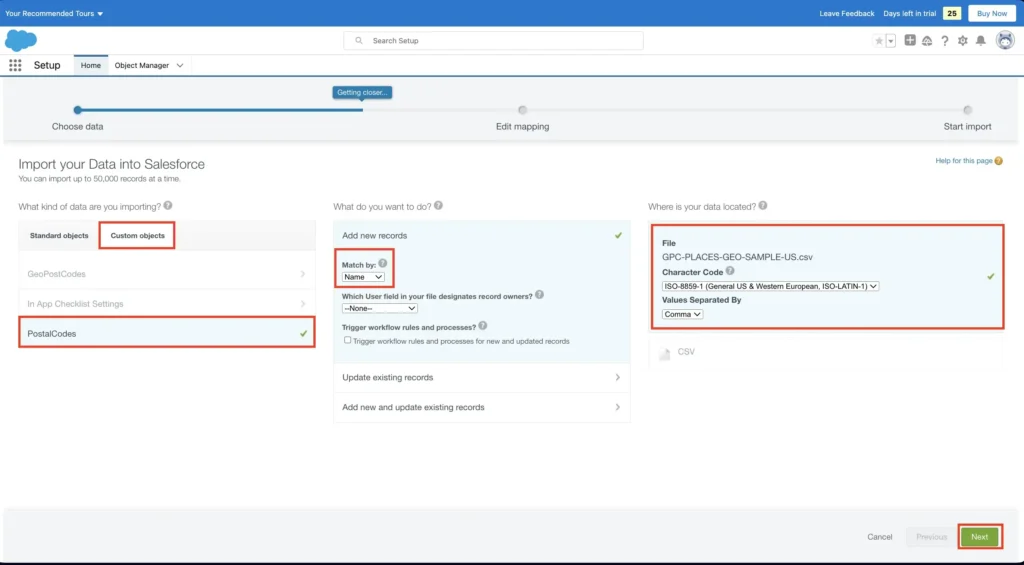Screen dimensions: 1024x565
Task: Click the Salesforce cloud logo
Action: (21, 40)
